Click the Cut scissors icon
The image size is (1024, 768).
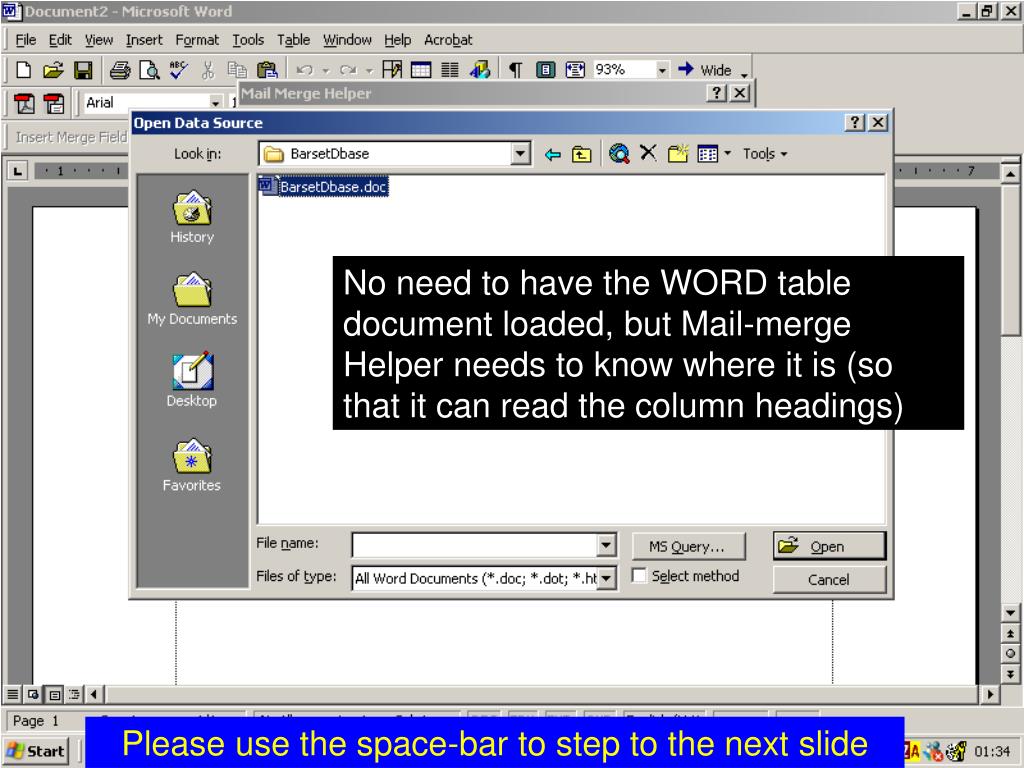click(208, 70)
